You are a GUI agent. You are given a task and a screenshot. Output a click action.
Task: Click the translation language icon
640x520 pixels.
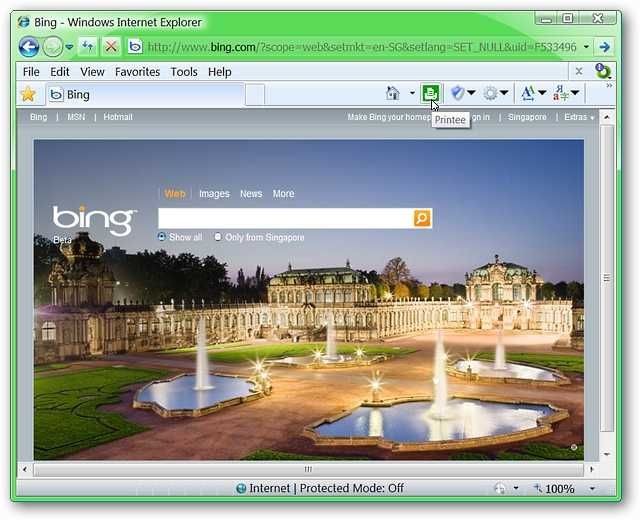tap(561, 93)
